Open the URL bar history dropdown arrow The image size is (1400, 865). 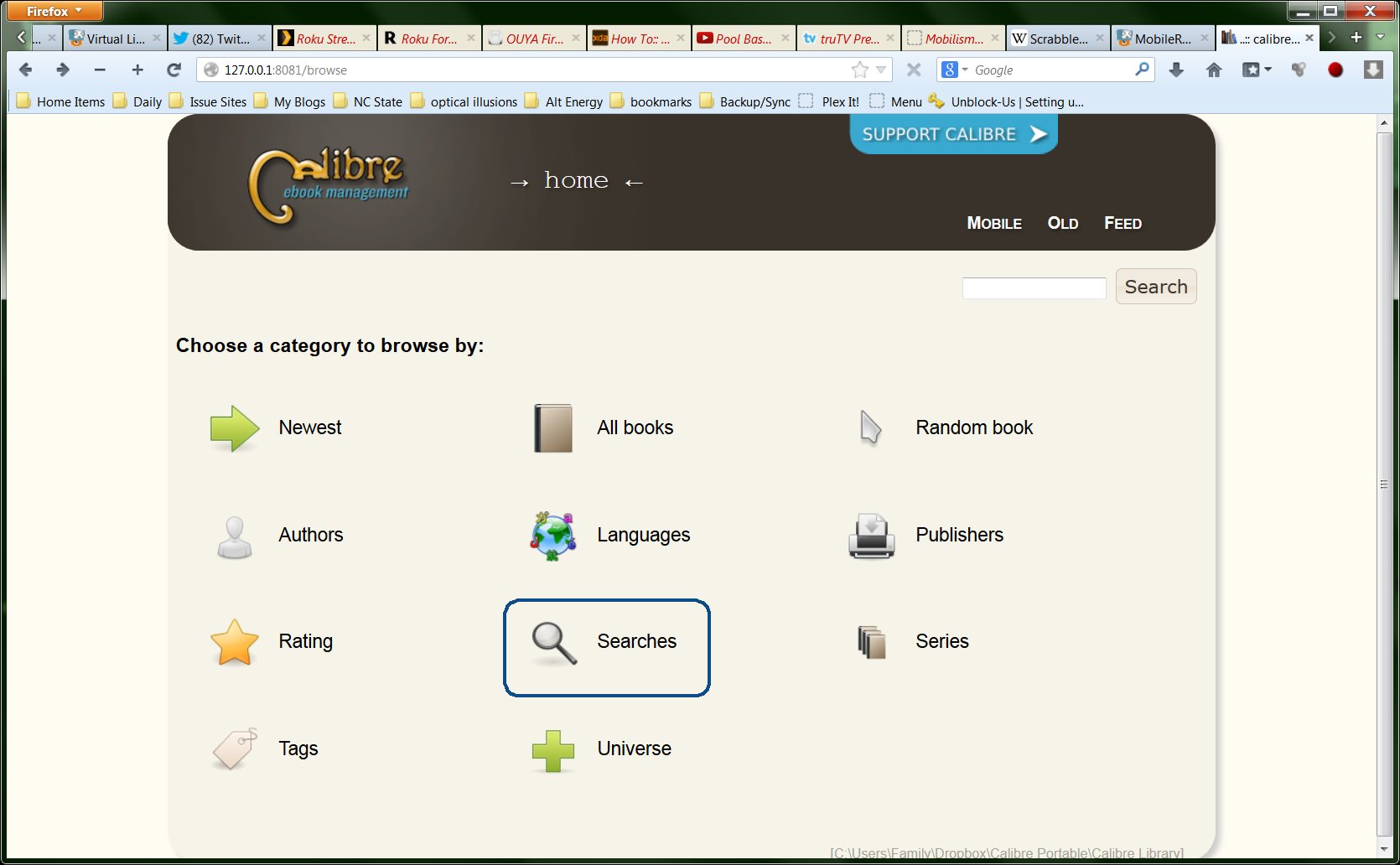(x=880, y=70)
